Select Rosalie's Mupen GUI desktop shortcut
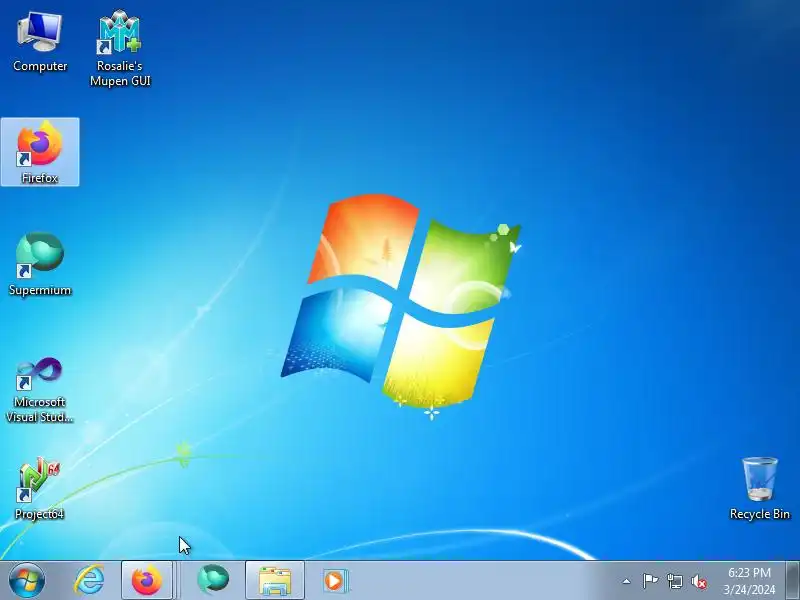 point(120,48)
